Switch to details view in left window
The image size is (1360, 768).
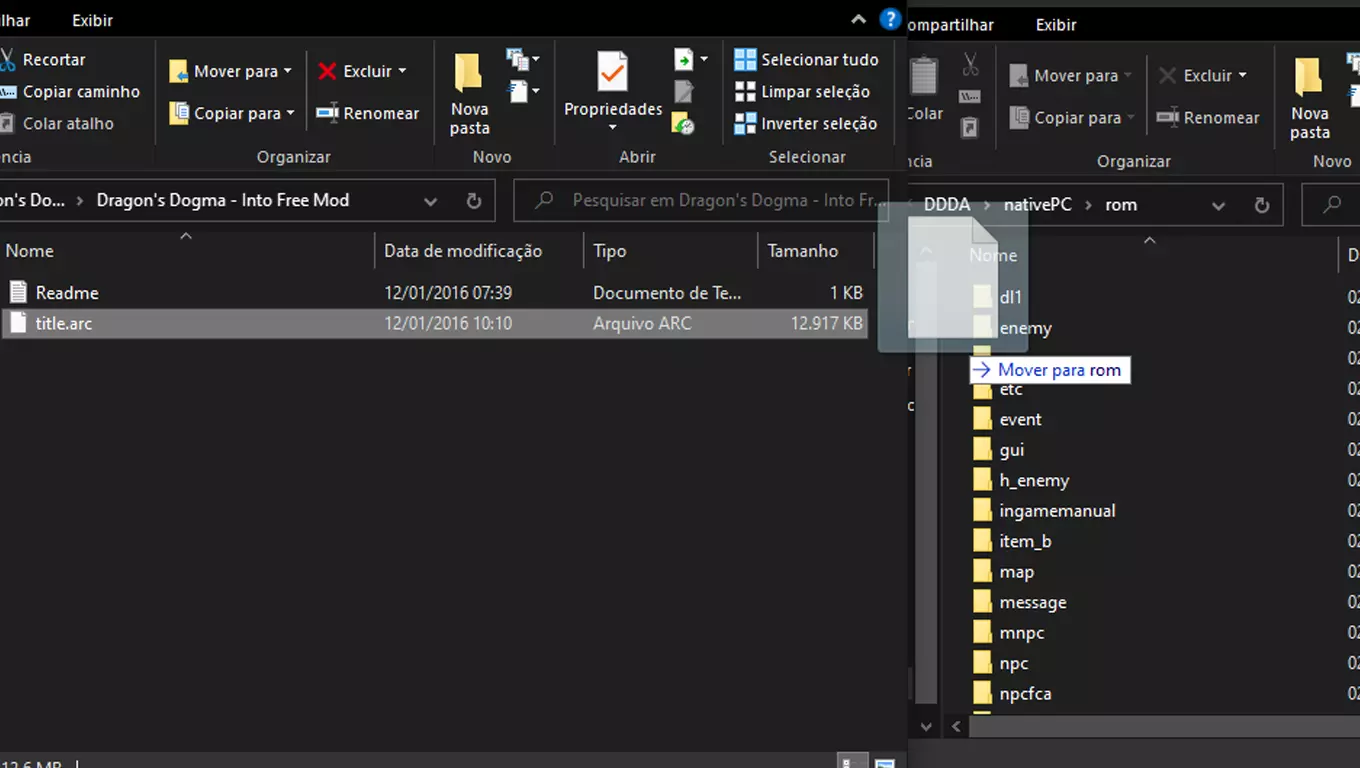852,762
